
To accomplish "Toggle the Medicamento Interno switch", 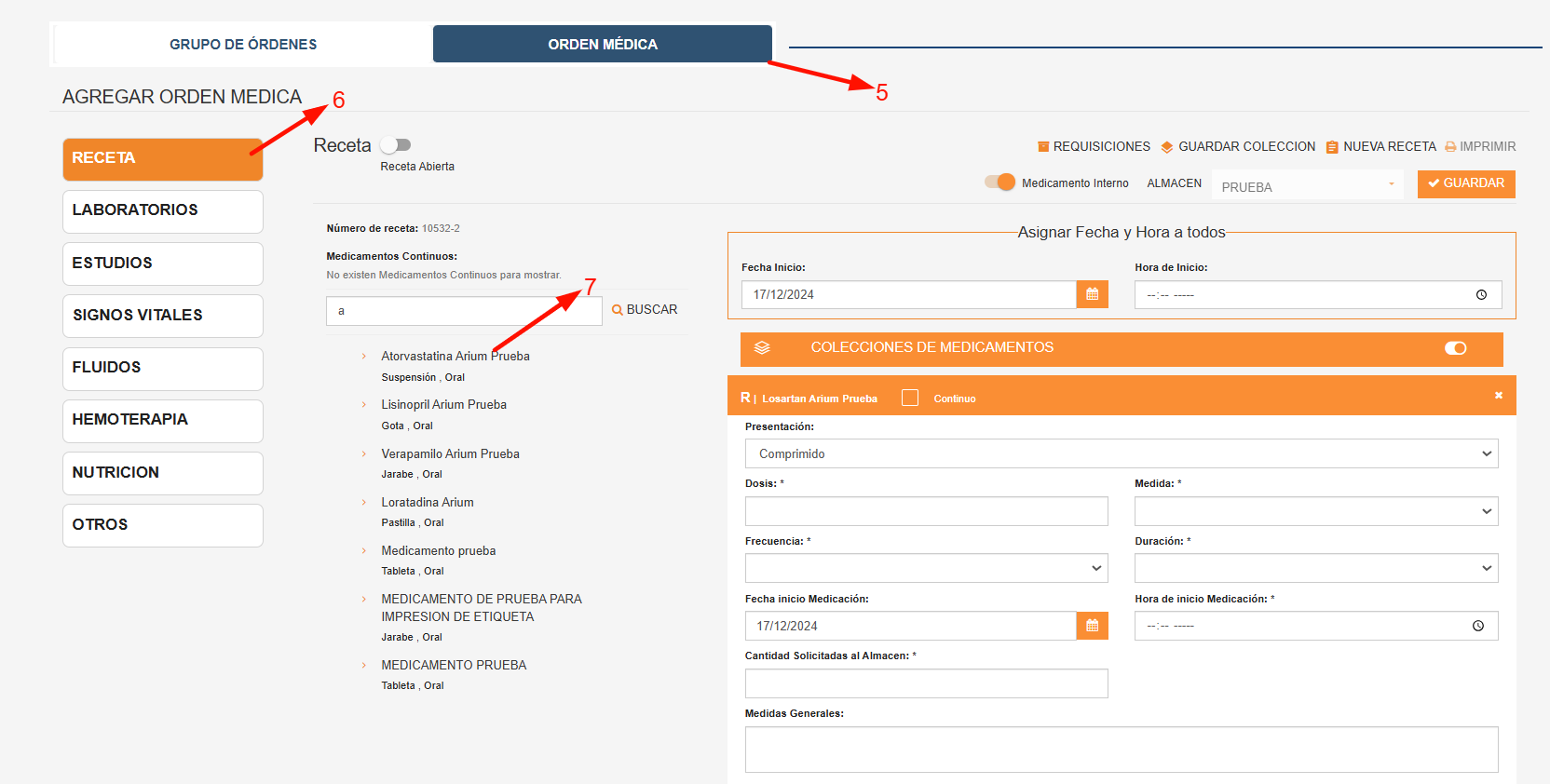I will coord(1000,182).
